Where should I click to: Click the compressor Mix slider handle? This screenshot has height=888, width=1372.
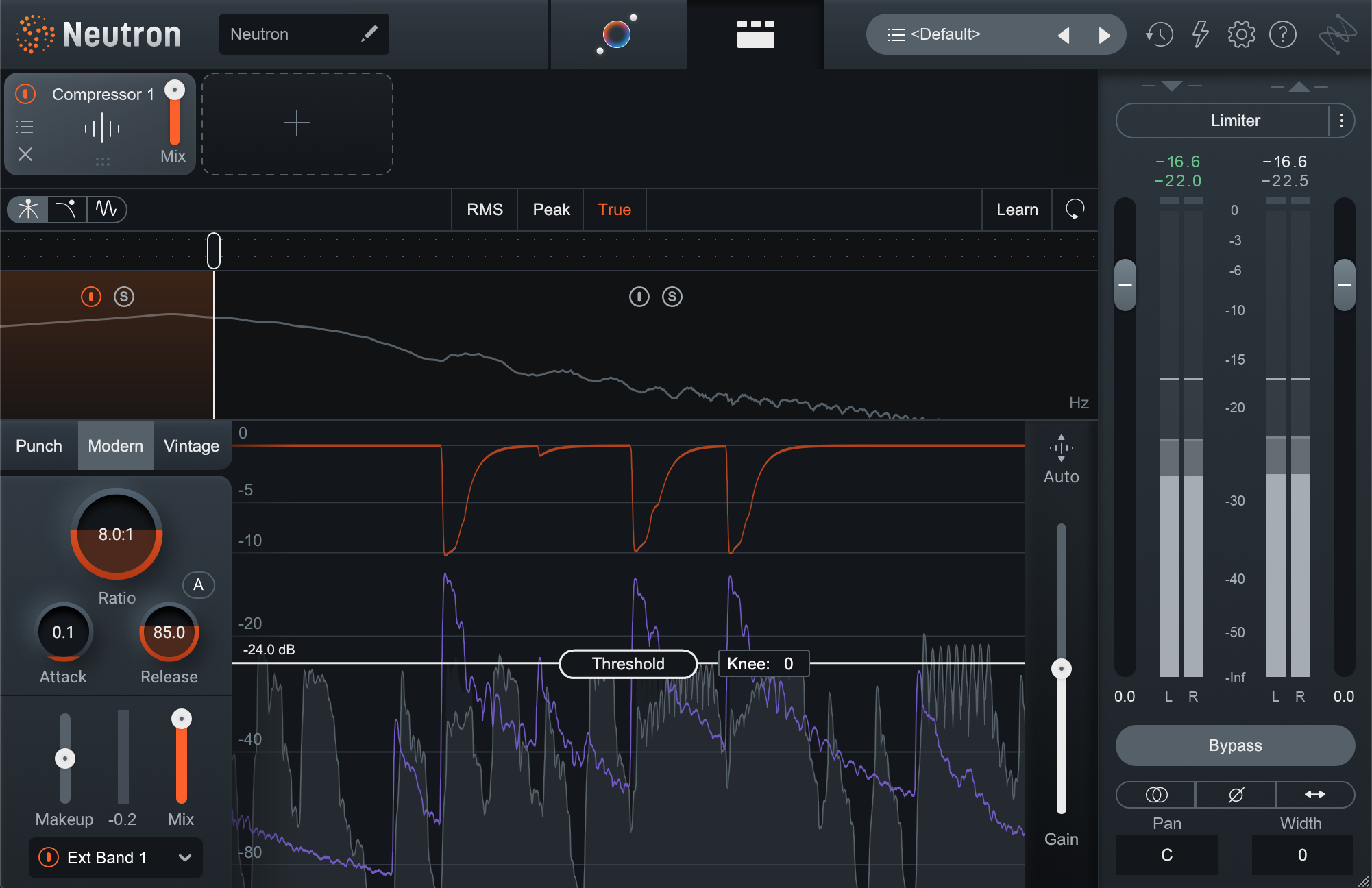(182, 719)
